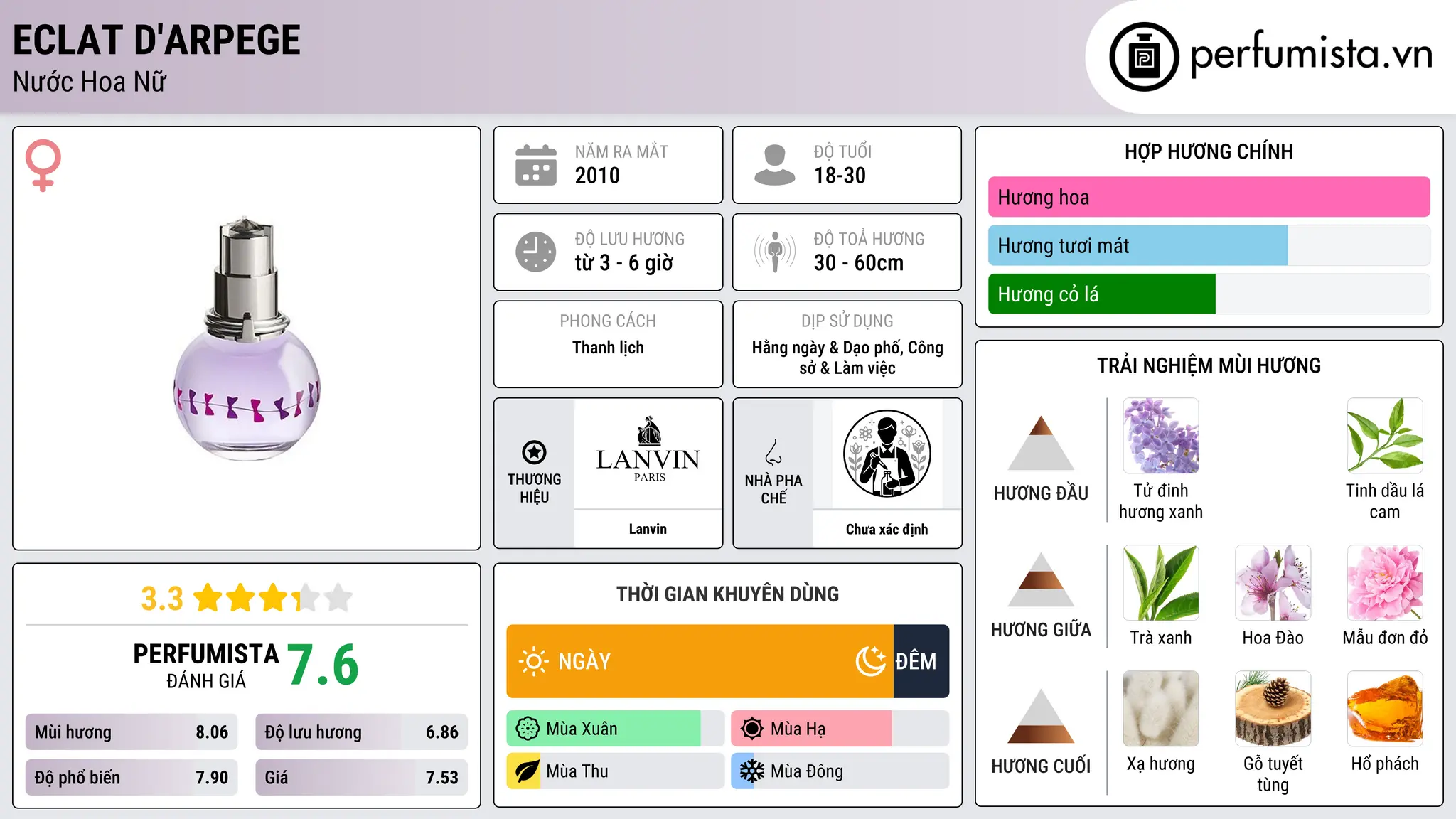
Task: Click the Hương giữa pyramid icon
Action: click(x=1041, y=579)
